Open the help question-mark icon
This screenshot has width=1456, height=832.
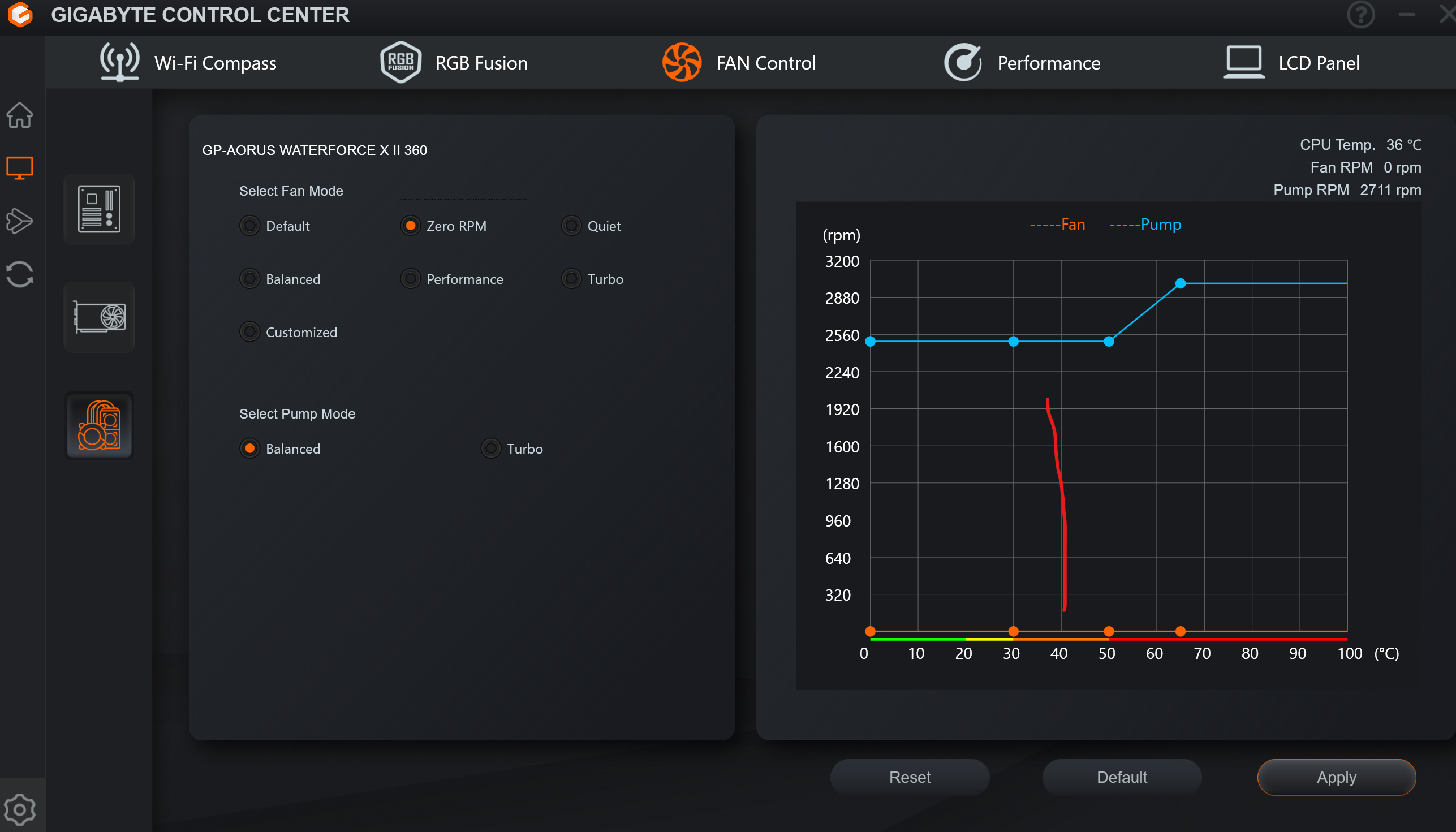[1360, 15]
